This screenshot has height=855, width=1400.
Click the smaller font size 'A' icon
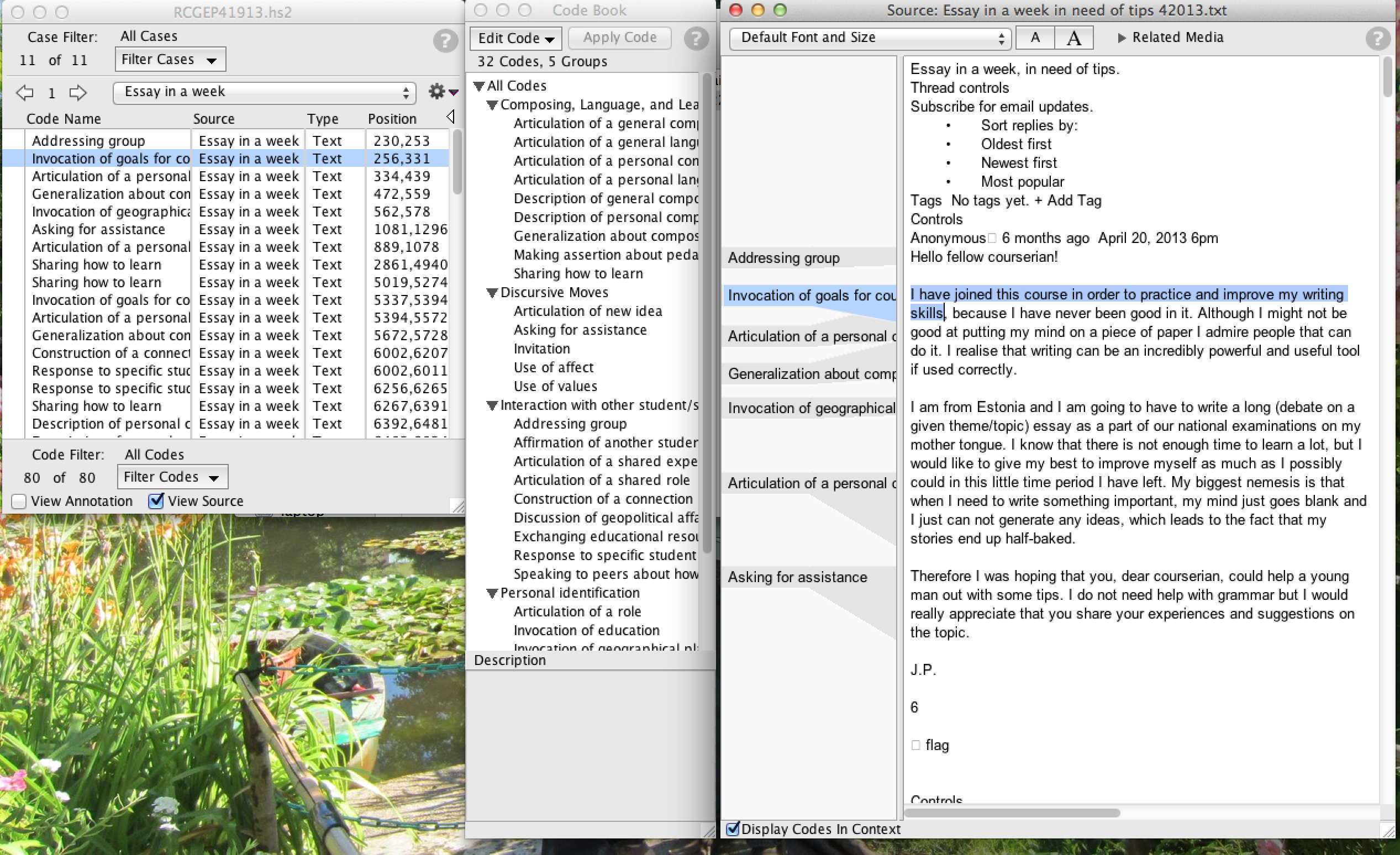point(1035,37)
